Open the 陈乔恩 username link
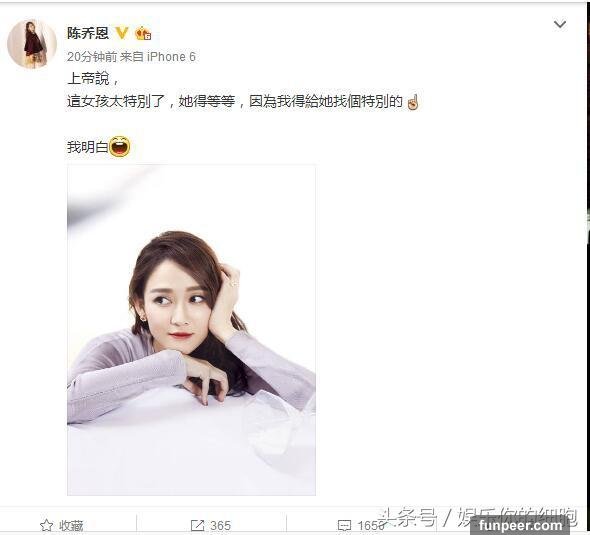This screenshot has height=535, width=590. [88, 33]
